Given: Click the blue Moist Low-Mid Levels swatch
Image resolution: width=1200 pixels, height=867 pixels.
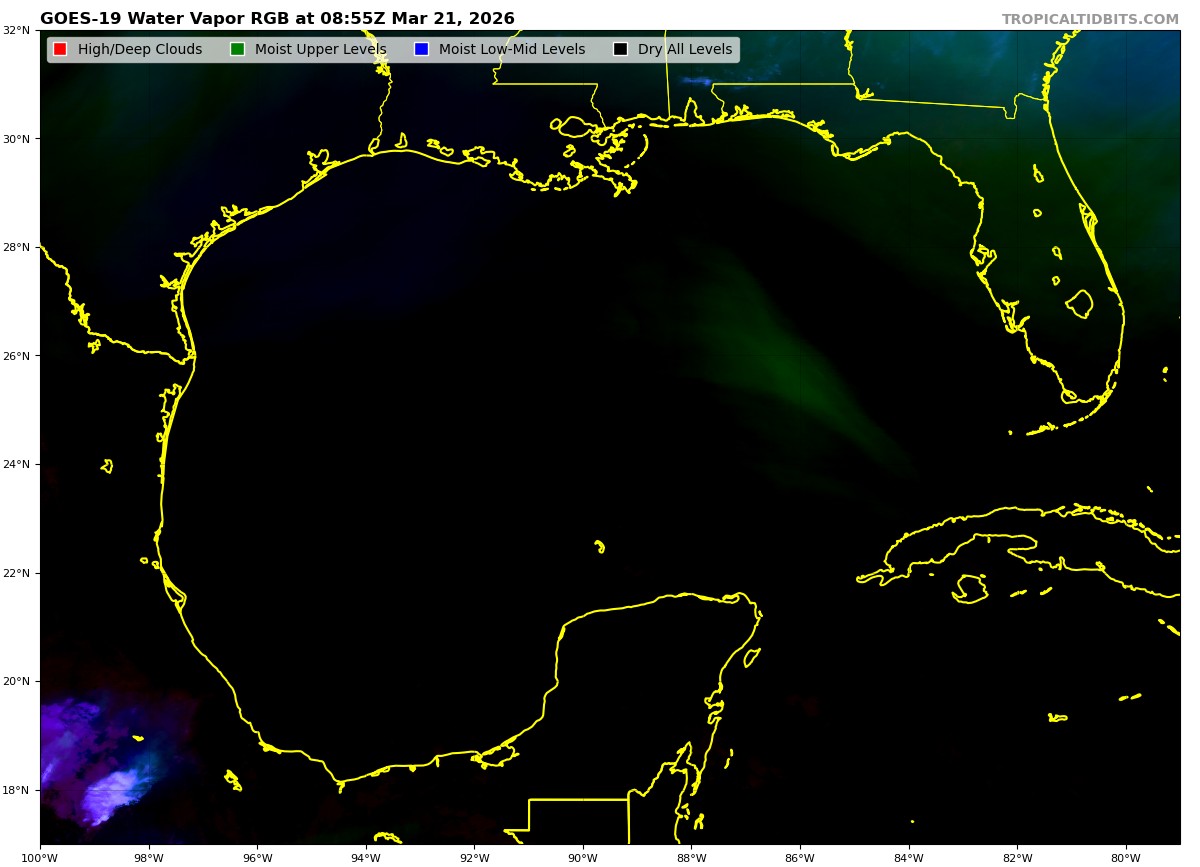Looking at the screenshot, I should [x=421, y=50].
